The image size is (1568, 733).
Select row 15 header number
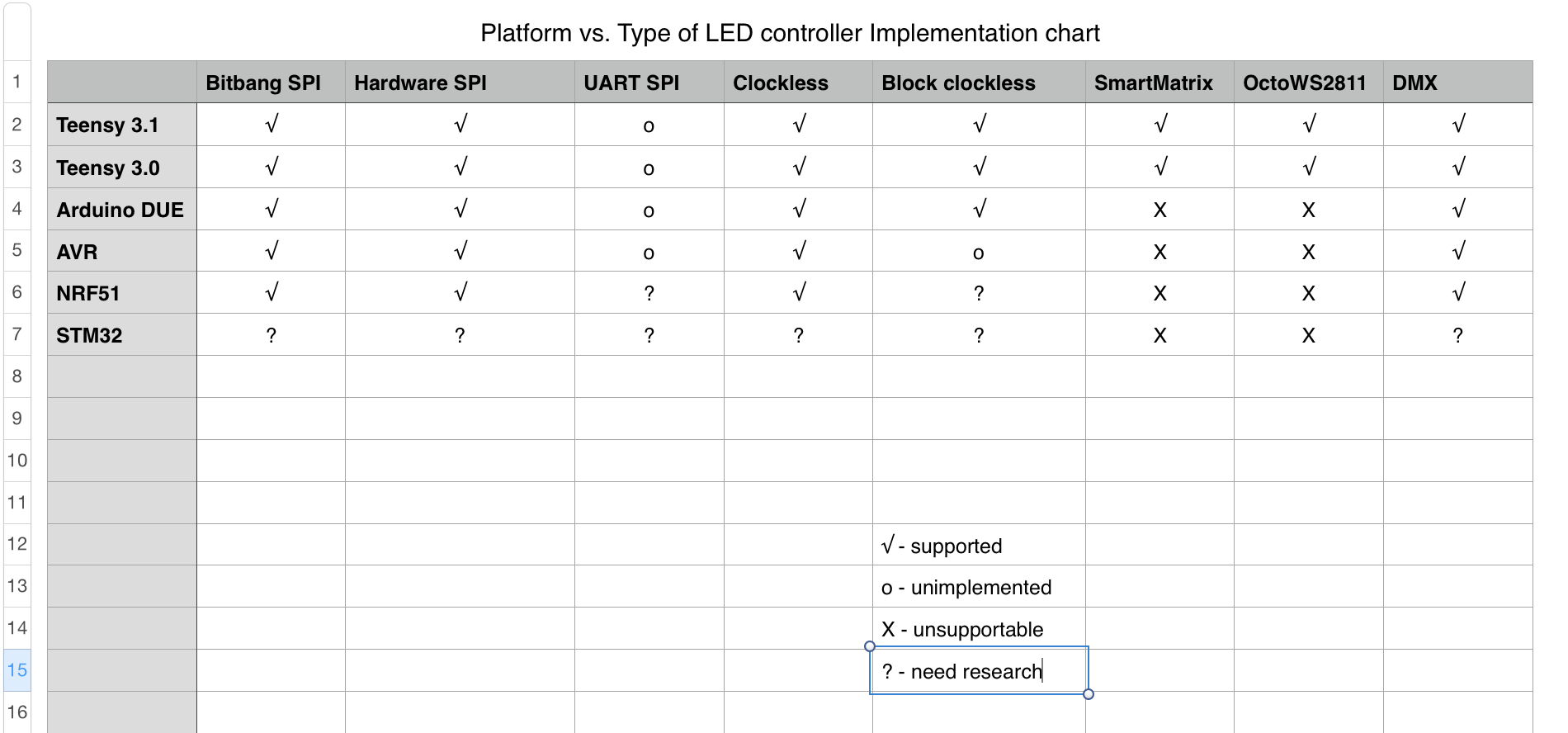tap(17, 670)
